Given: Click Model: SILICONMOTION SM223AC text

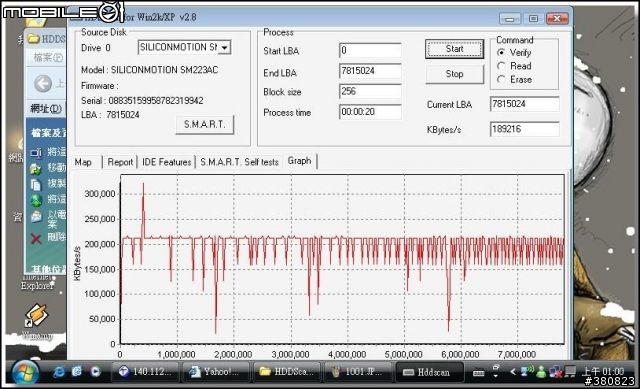Looking at the screenshot, I should [x=149, y=70].
